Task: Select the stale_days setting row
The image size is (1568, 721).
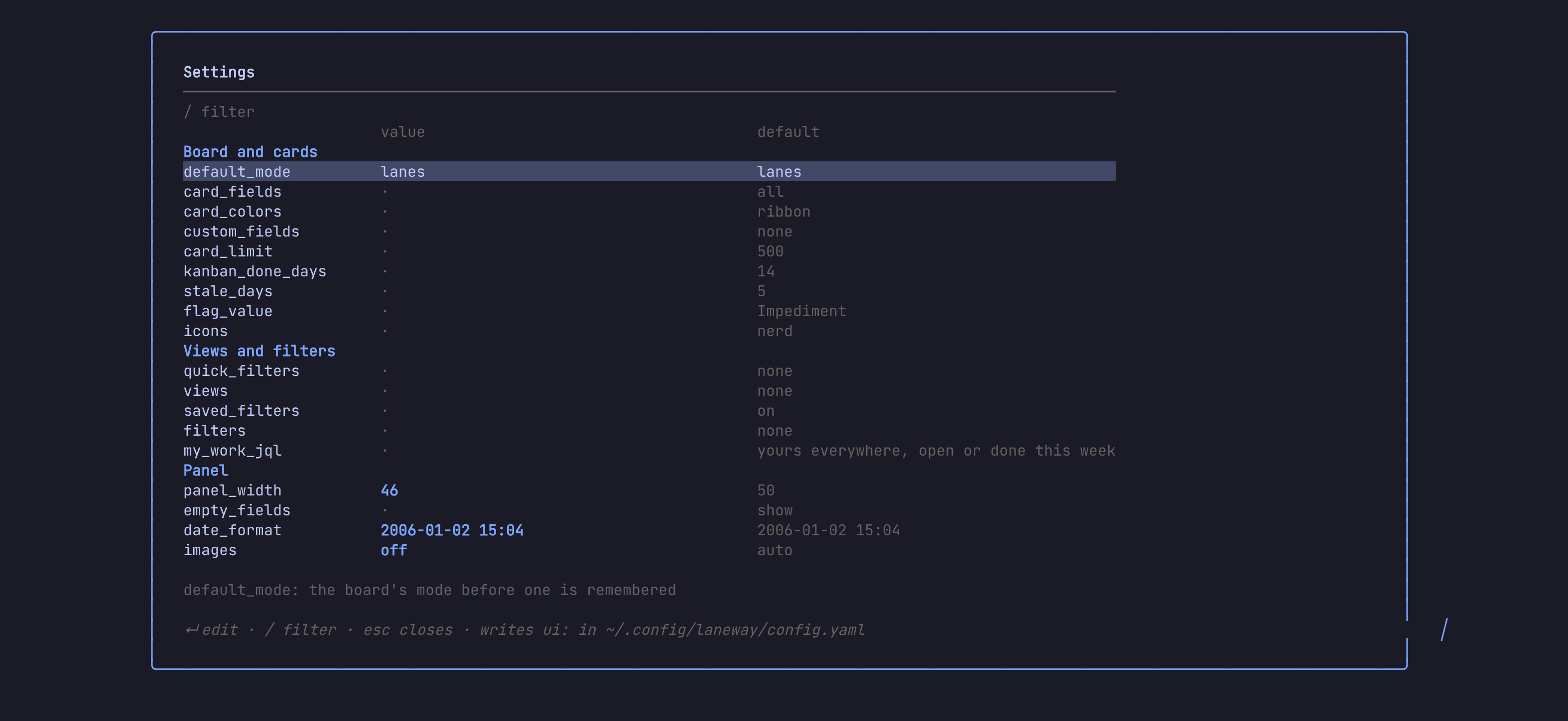Action: (649, 291)
